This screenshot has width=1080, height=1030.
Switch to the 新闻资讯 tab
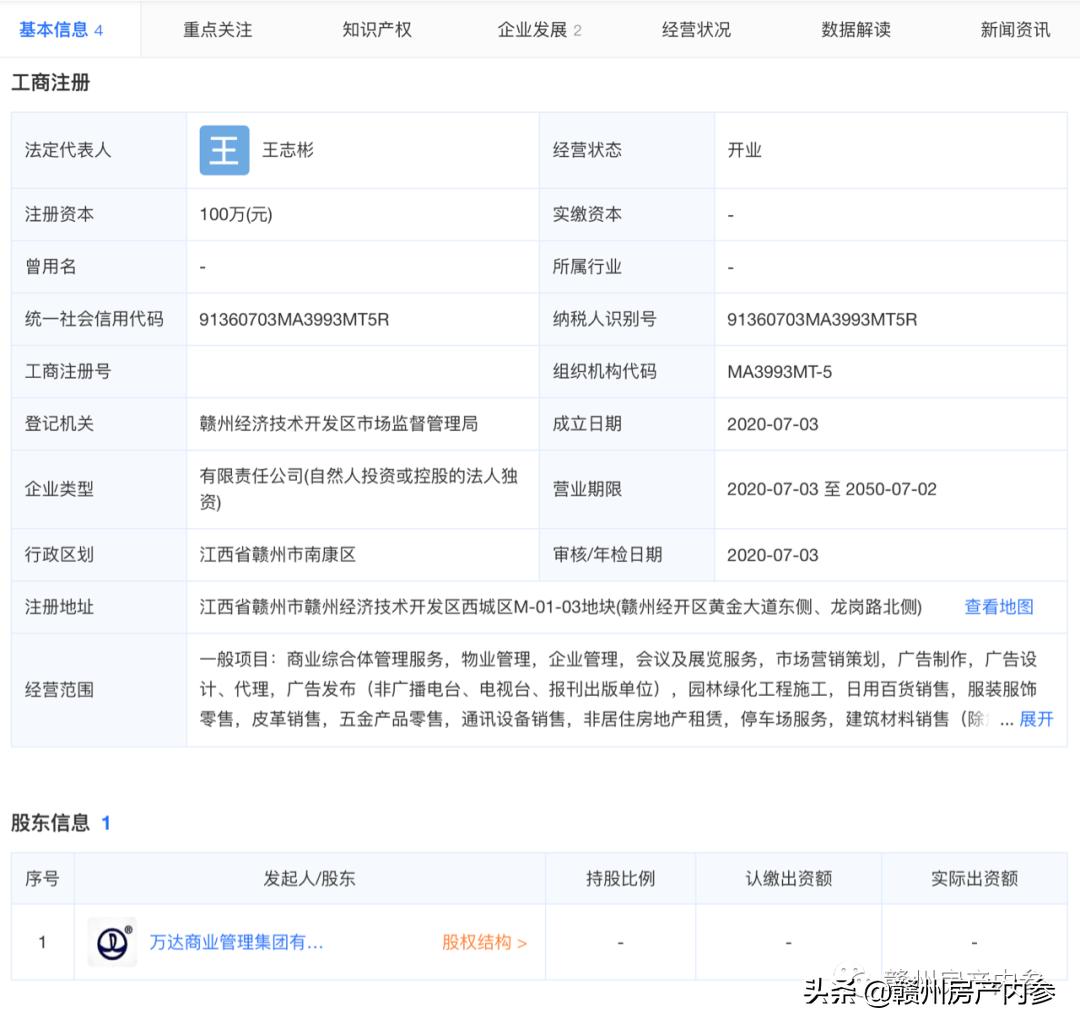[1014, 29]
